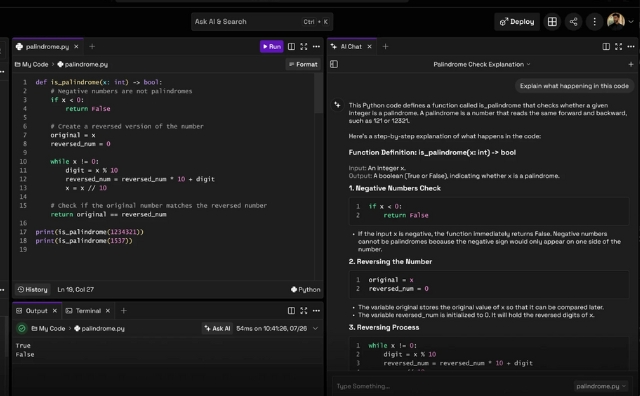Open palindrome.py context dropdown in chat input
This screenshot has width=640, height=396.
(601, 386)
